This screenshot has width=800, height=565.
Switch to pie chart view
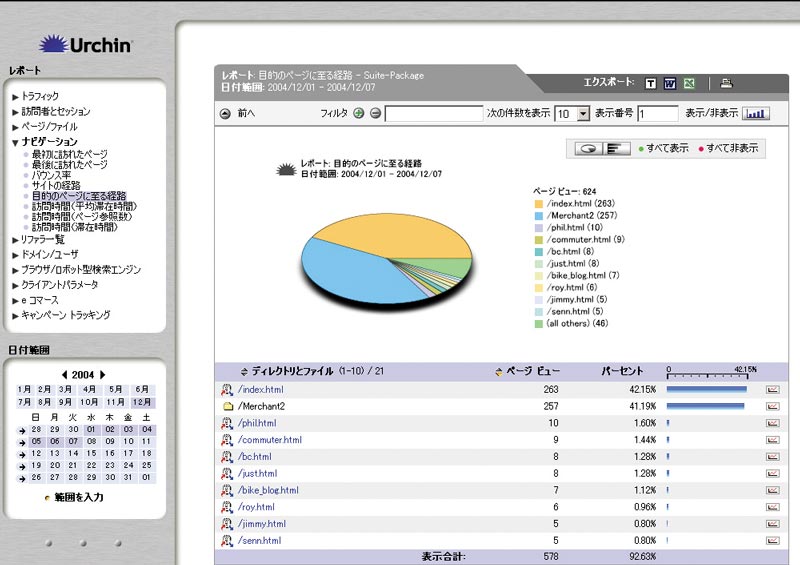[589, 148]
